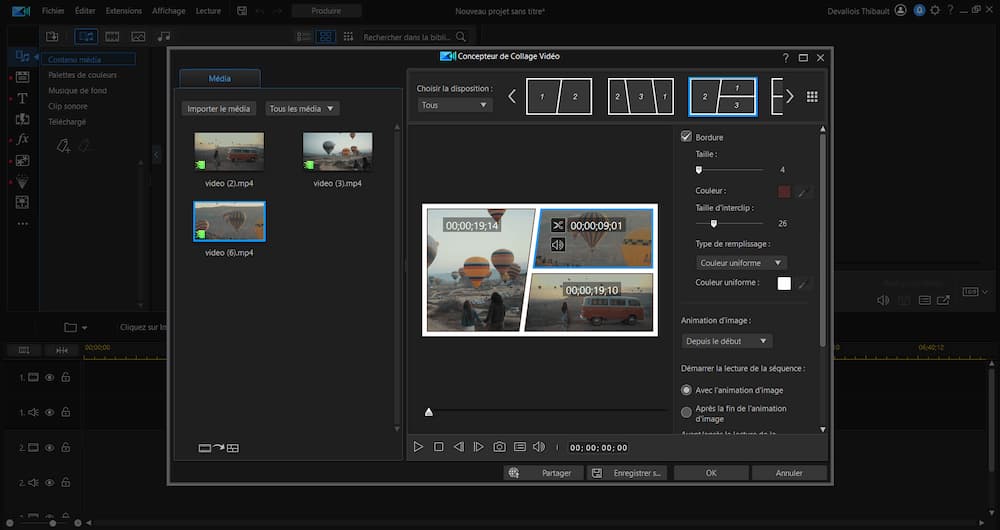Toggle the Bordure checkbox
This screenshot has height=530, width=1000.
click(686, 136)
